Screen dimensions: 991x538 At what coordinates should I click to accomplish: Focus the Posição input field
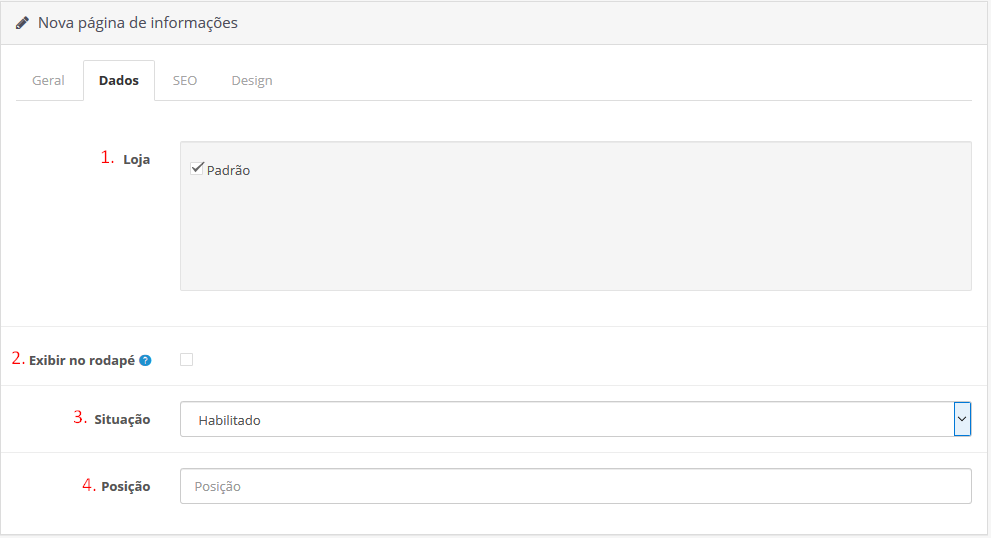tap(575, 486)
